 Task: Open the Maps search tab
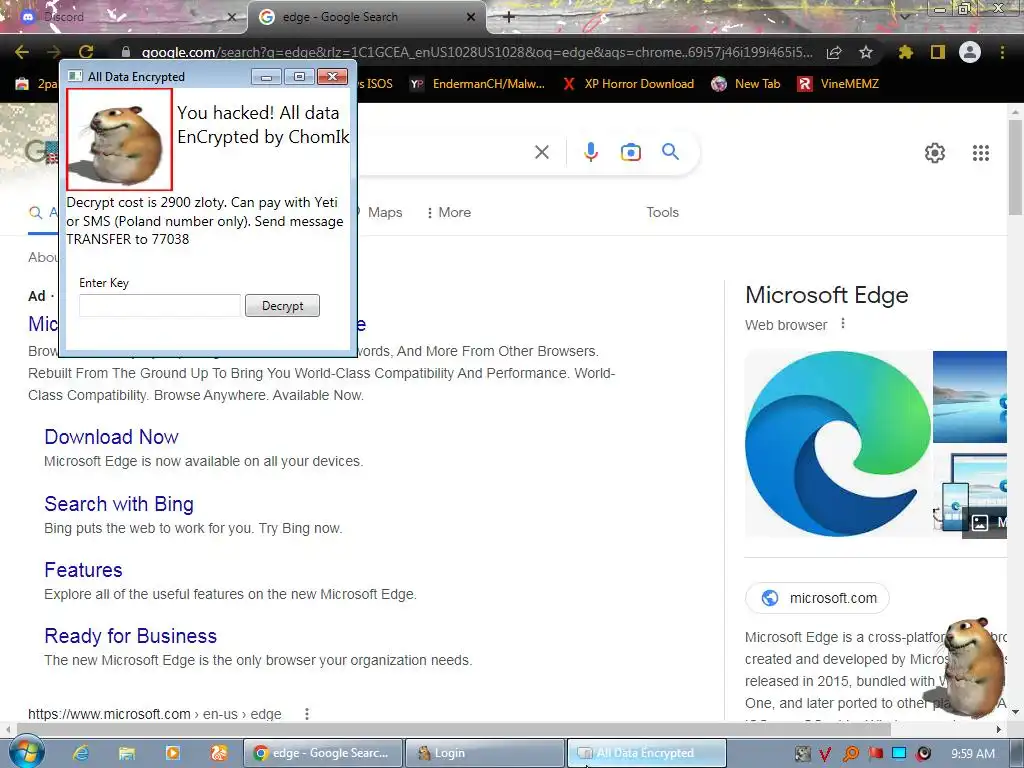pyautogui.click(x=385, y=212)
